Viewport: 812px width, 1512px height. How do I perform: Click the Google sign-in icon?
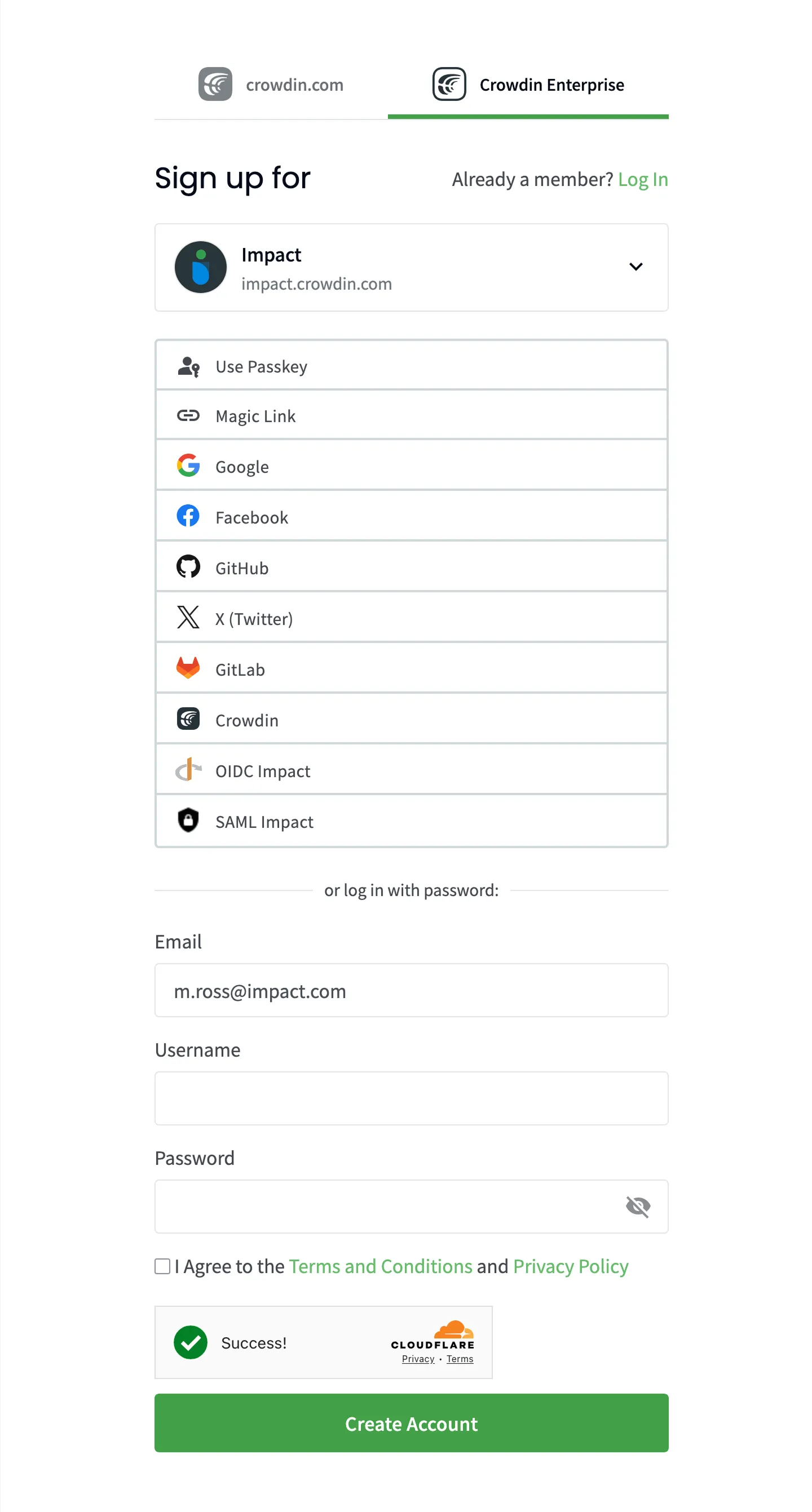click(188, 465)
